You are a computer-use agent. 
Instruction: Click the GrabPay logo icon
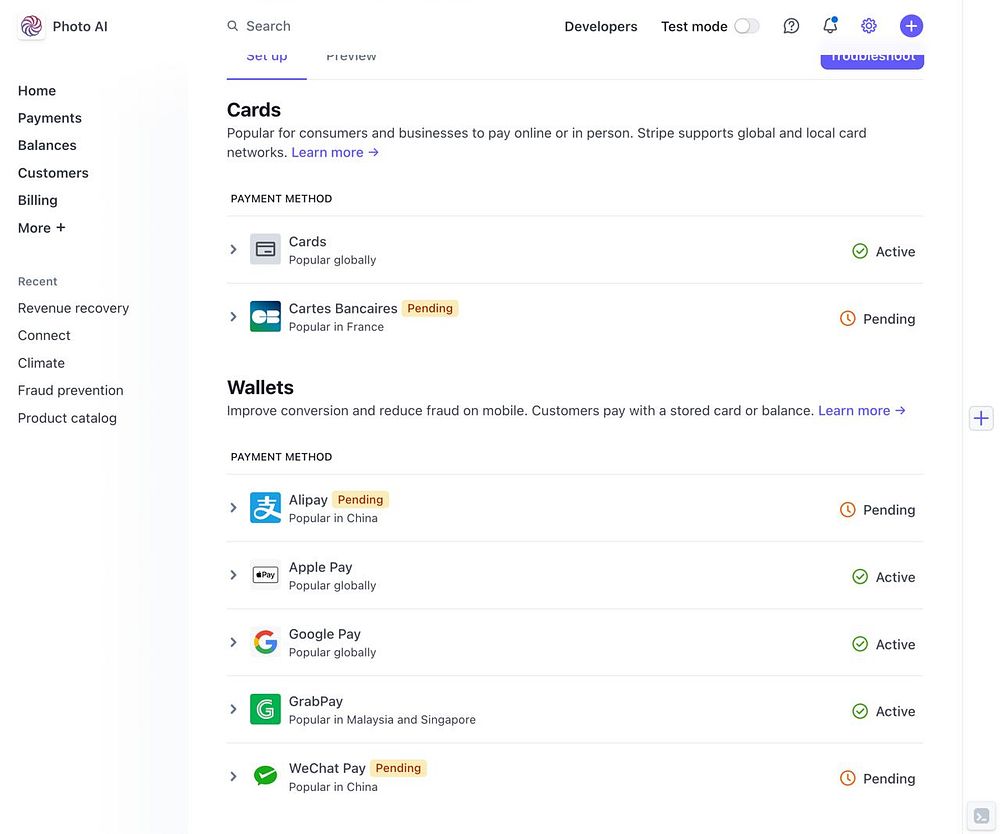click(265, 709)
